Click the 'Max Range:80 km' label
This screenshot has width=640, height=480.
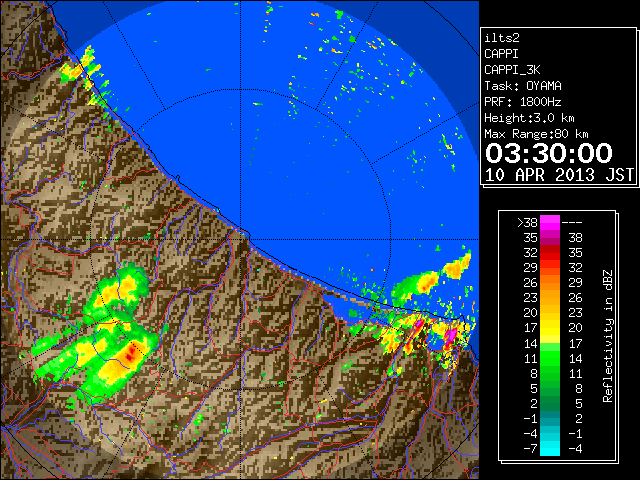pos(536,134)
